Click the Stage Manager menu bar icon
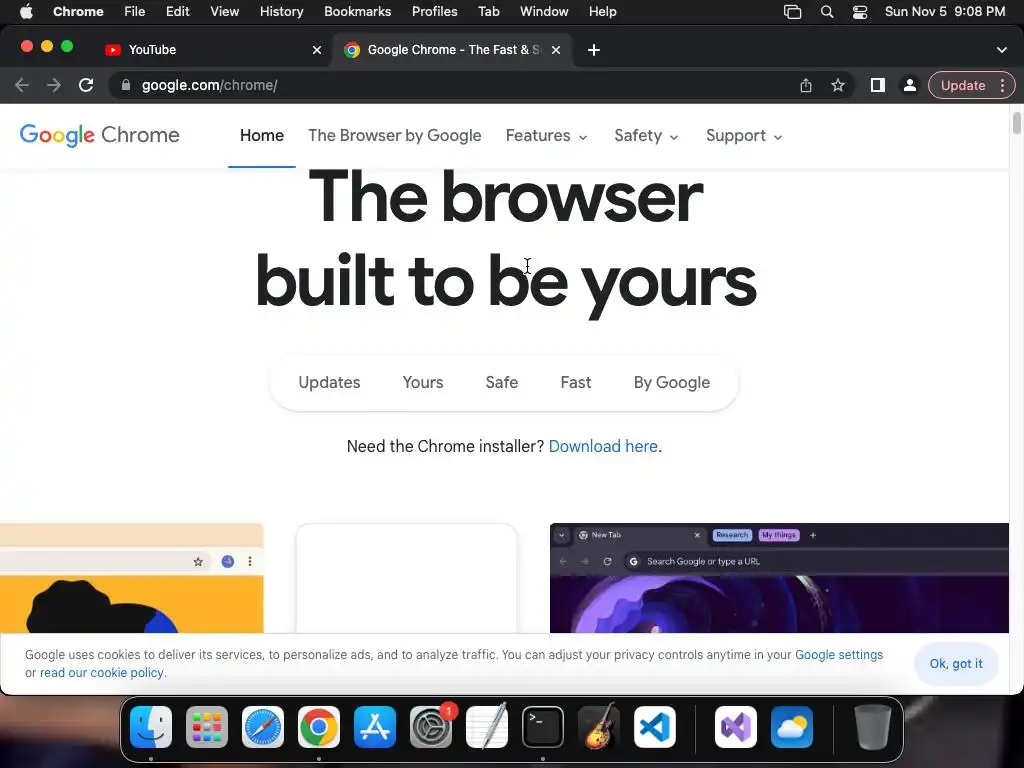Image resolution: width=1024 pixels, height=768 pixels. coord(792,12)
